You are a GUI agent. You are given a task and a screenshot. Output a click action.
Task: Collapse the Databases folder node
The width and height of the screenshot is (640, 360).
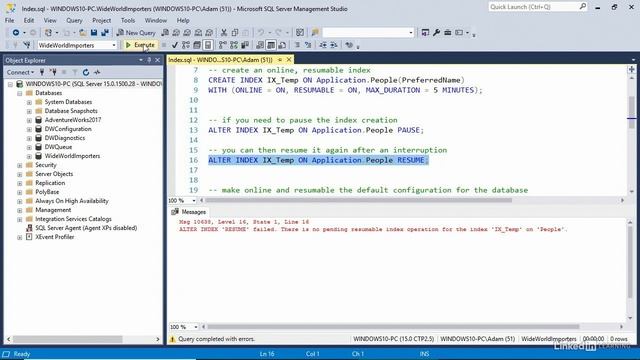20,93
